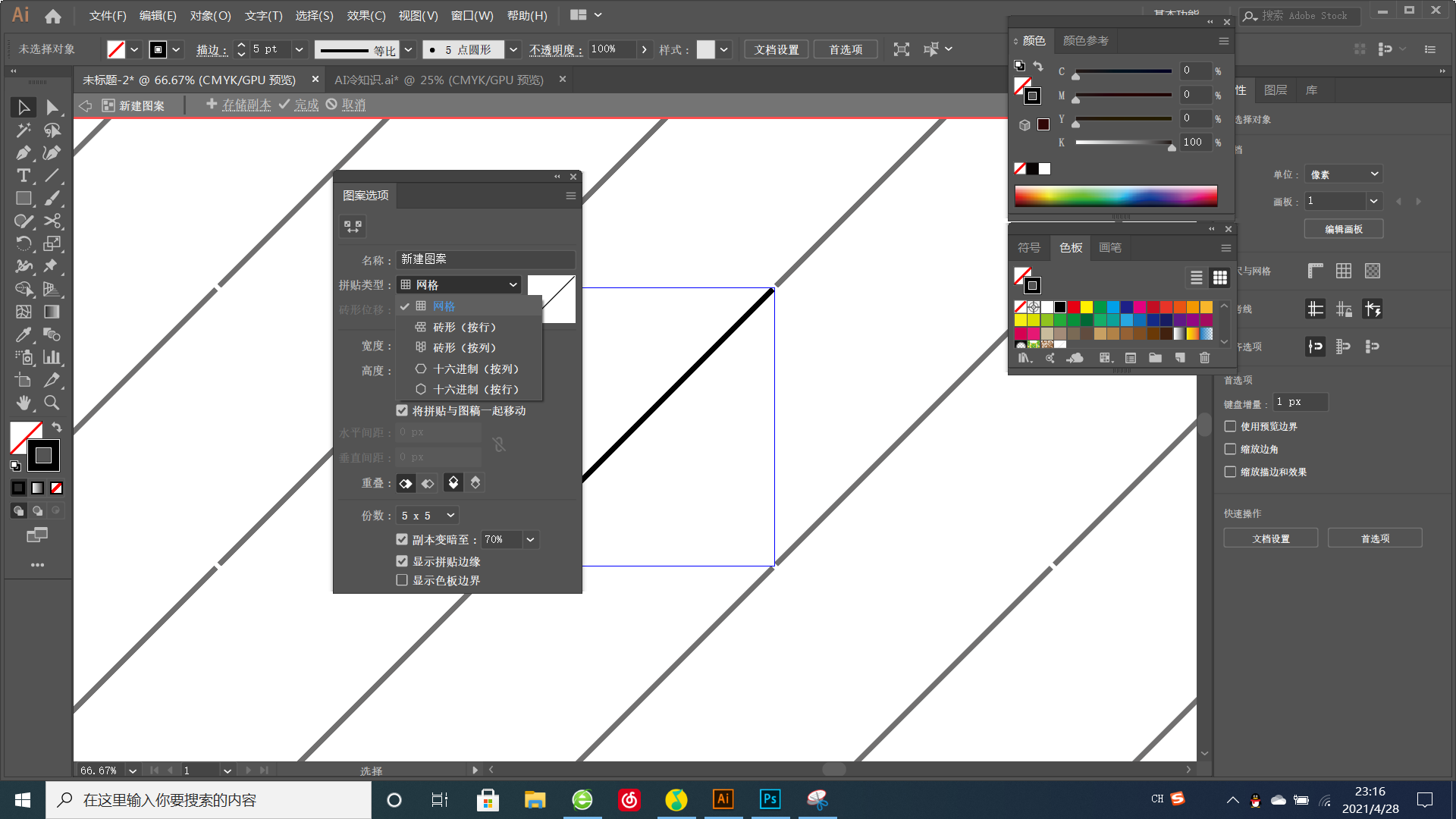The height and width of the screenshot is (819, 1456).
Task: Select the Pen tool
Action: coord(24,153)
